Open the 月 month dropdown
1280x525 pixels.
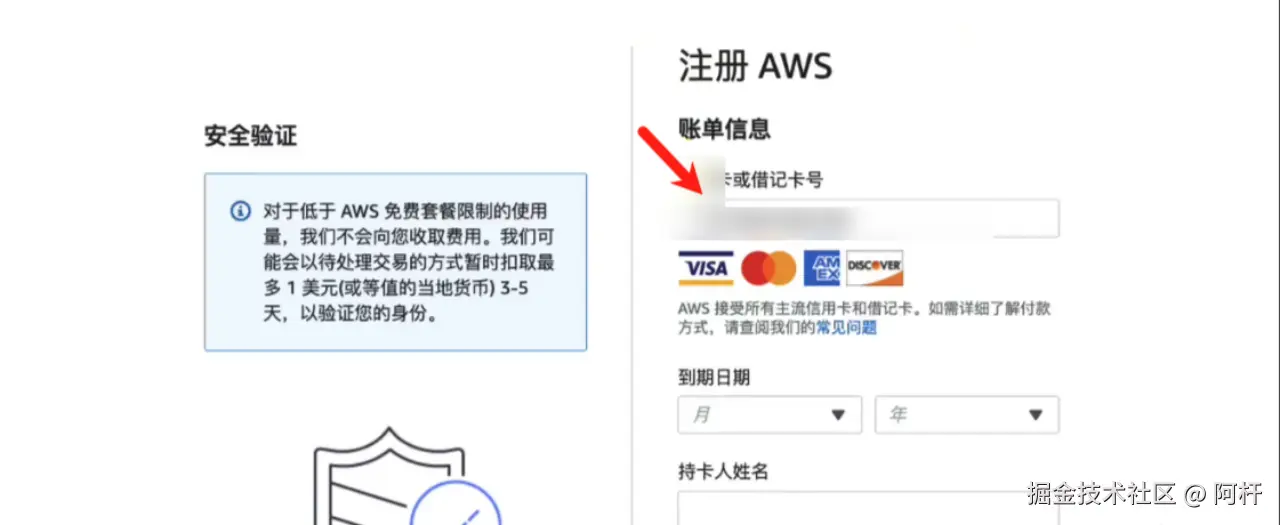click(x=769, y=414)
